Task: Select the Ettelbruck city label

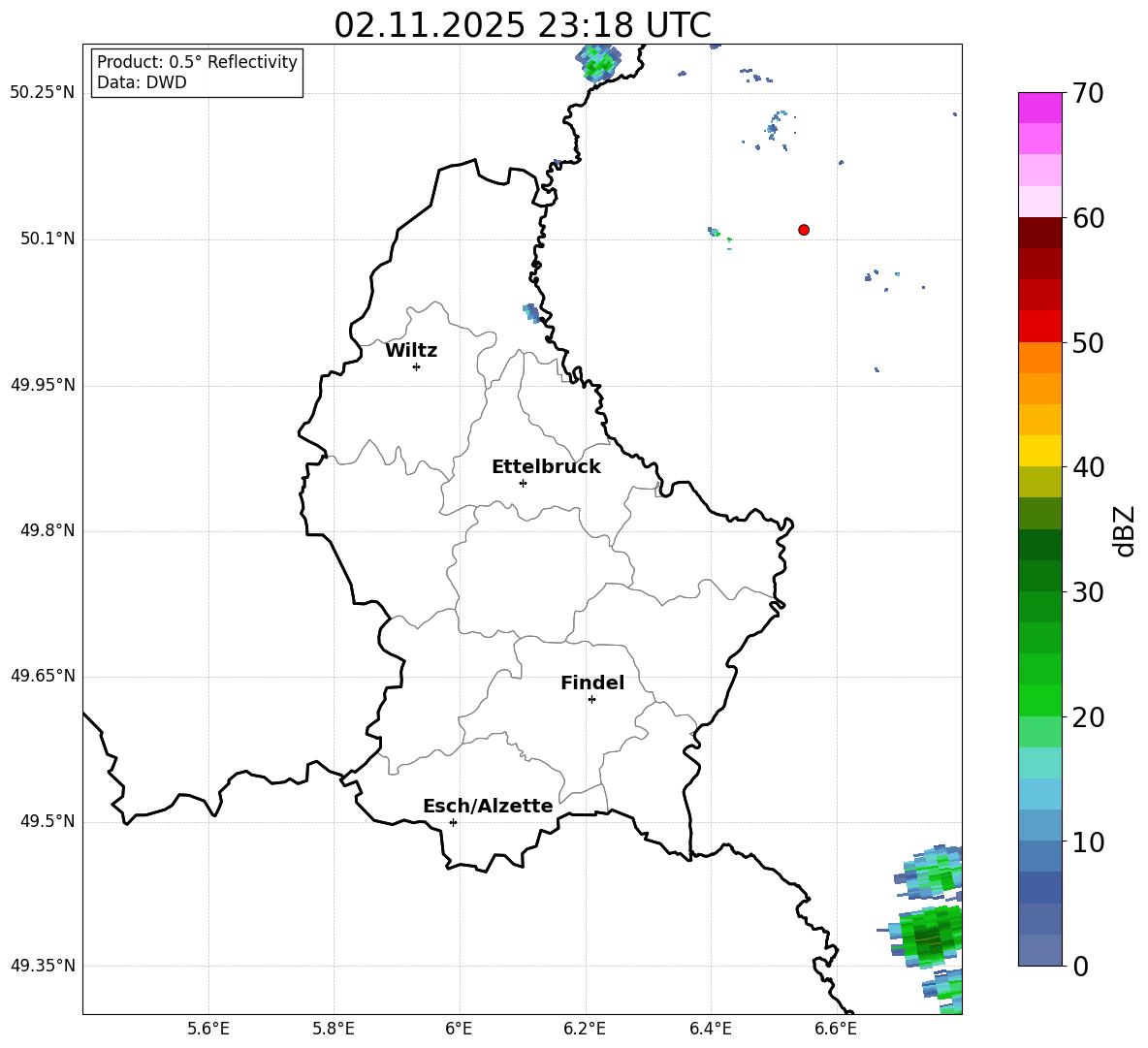Action: (546, 467)
